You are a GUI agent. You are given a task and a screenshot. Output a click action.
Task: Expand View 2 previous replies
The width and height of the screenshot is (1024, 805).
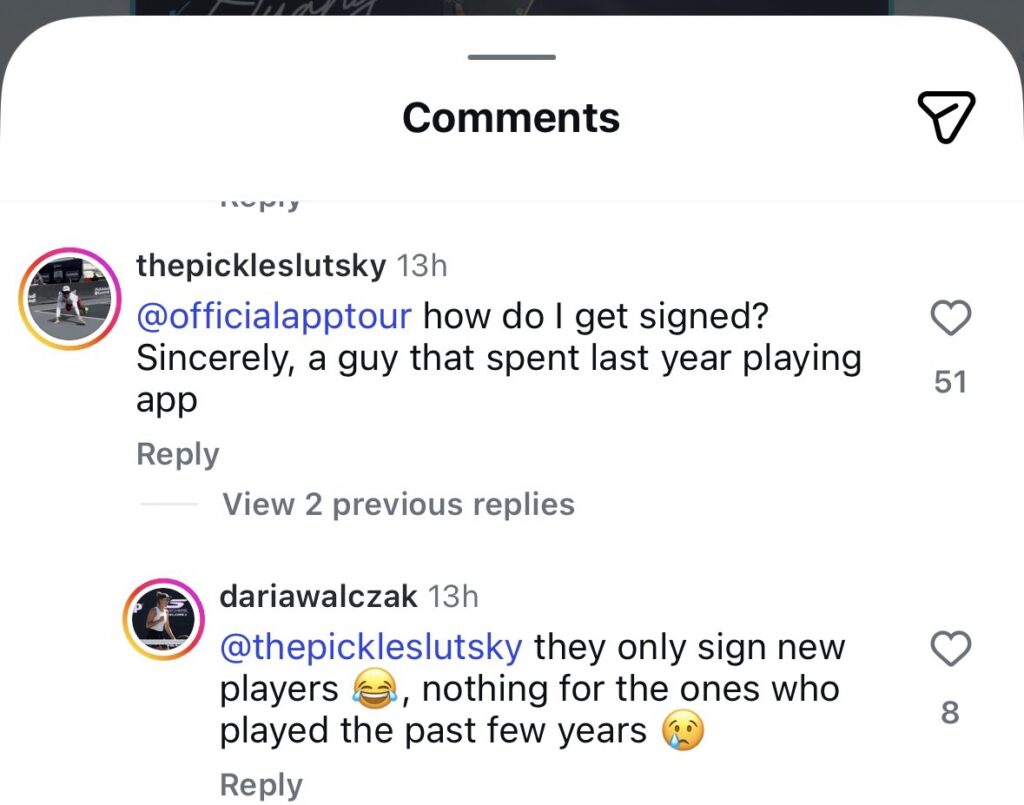pos(398,504)
